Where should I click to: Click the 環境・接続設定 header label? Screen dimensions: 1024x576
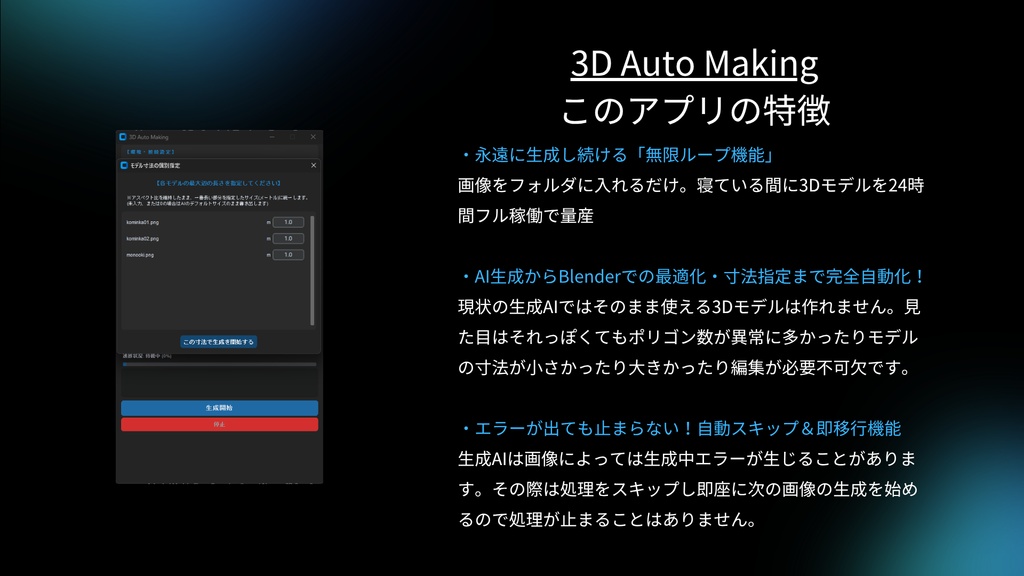[150, 152]
